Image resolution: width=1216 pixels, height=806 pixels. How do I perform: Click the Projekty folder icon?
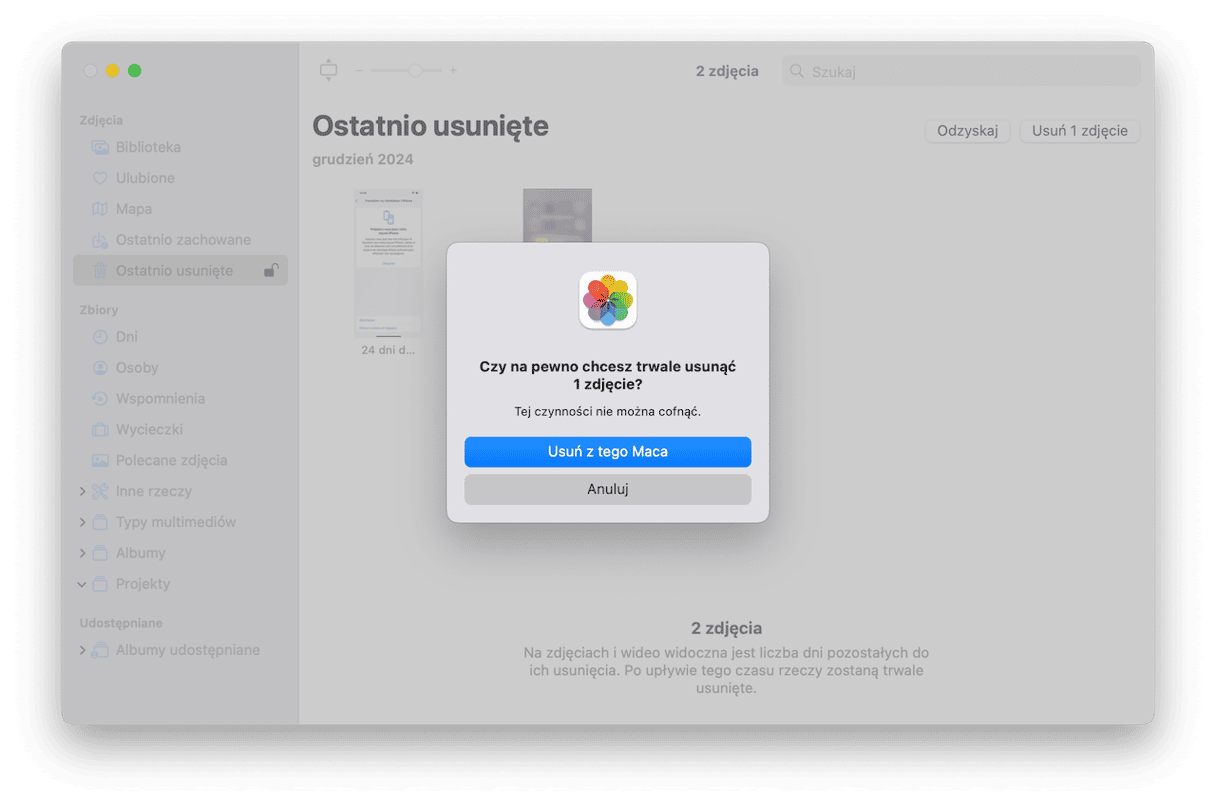click(100, 584)
